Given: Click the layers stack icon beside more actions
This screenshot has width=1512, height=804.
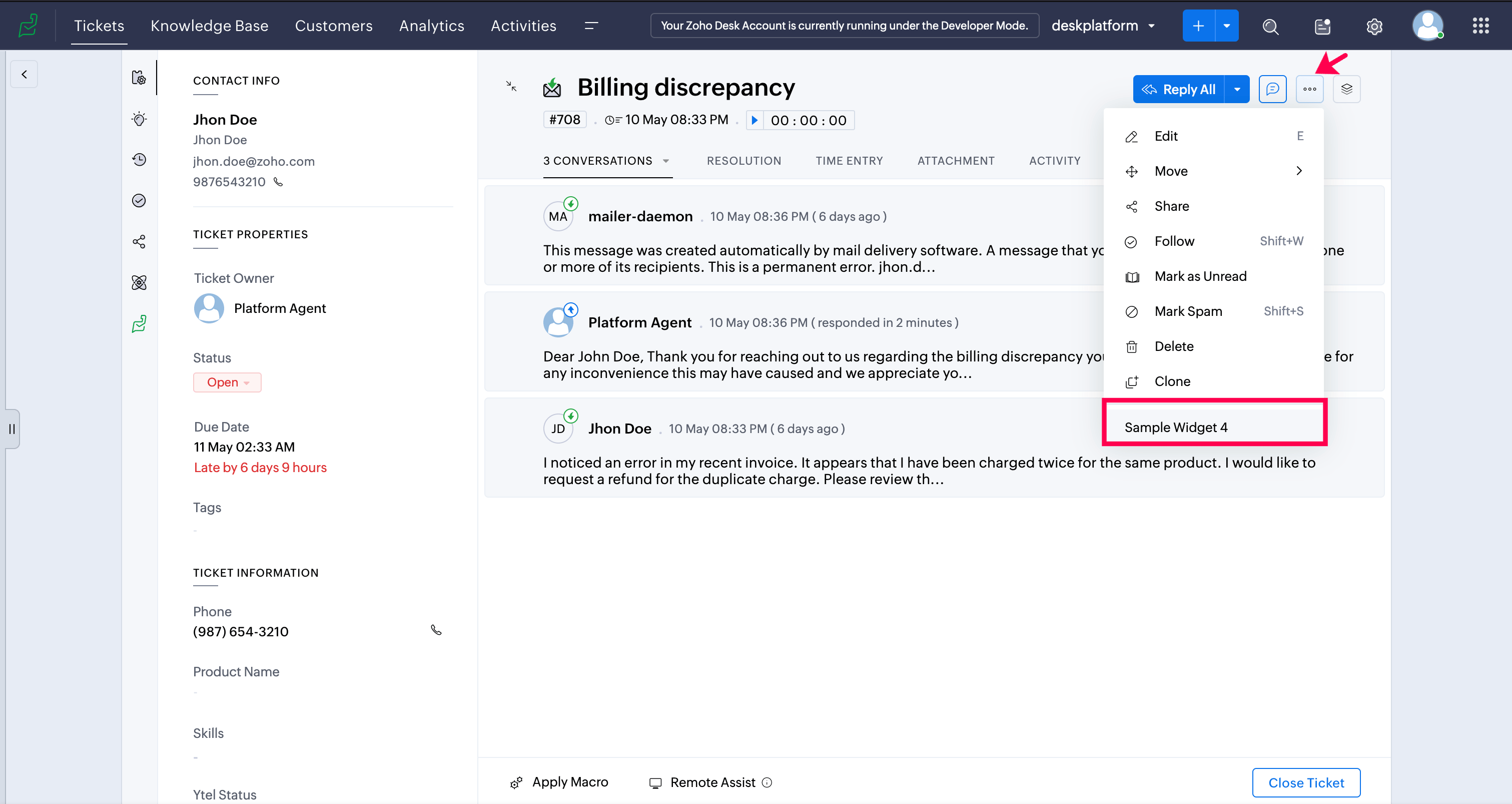Looking at the screenshot, I should pos(1346,89).
